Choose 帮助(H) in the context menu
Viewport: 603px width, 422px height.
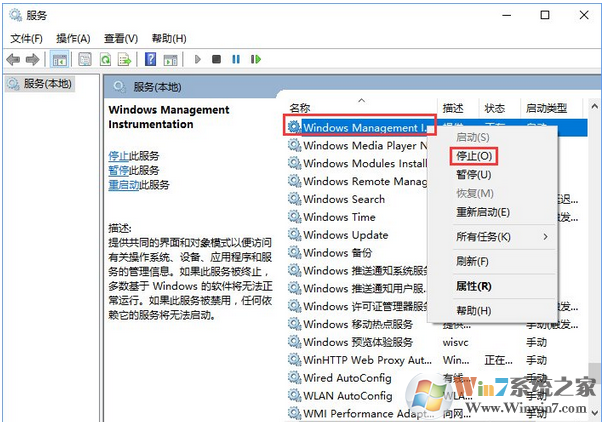click(474, 310)
